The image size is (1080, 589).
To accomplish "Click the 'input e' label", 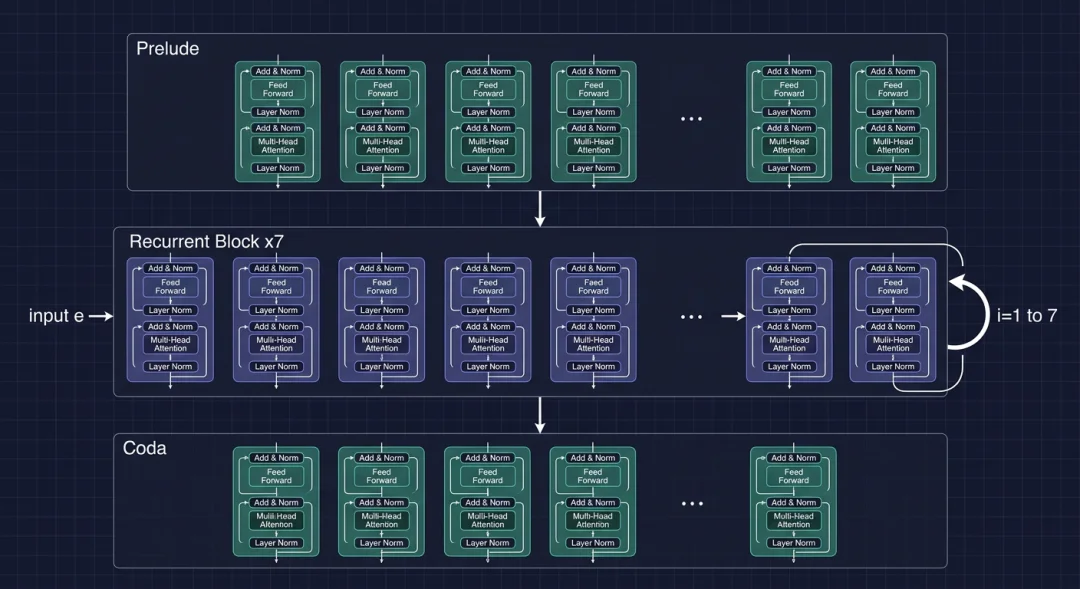I will pyautogui.click(x=56, y=316).
